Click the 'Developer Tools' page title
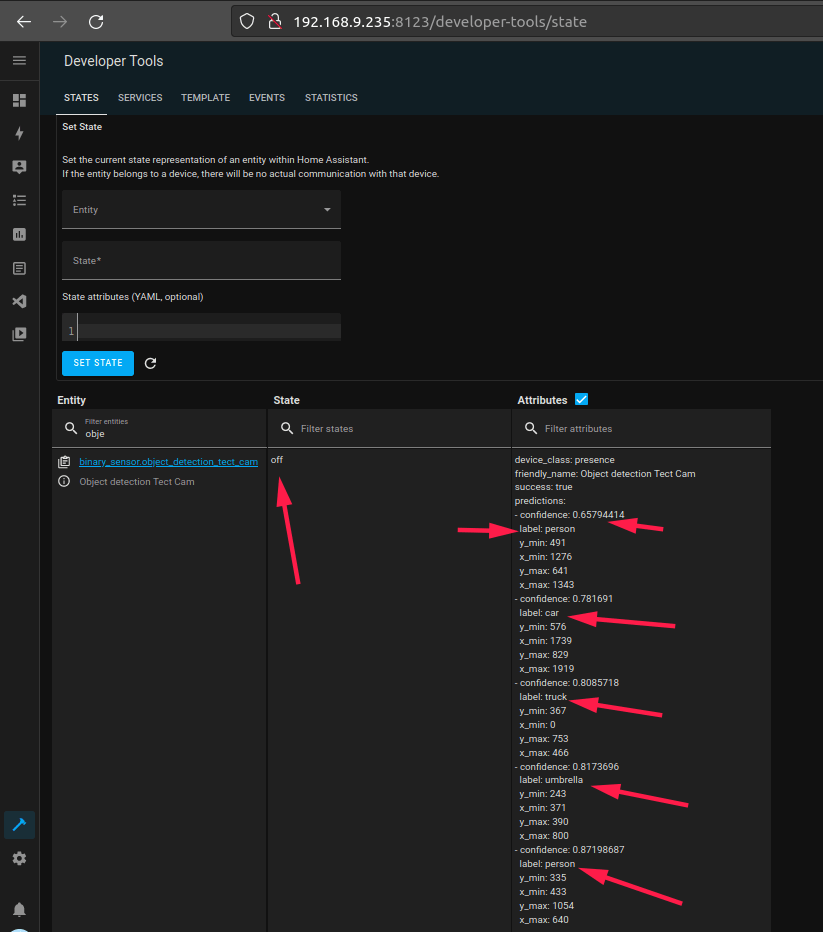This screenshot has width=823, height=932. [x=113, y=61]
